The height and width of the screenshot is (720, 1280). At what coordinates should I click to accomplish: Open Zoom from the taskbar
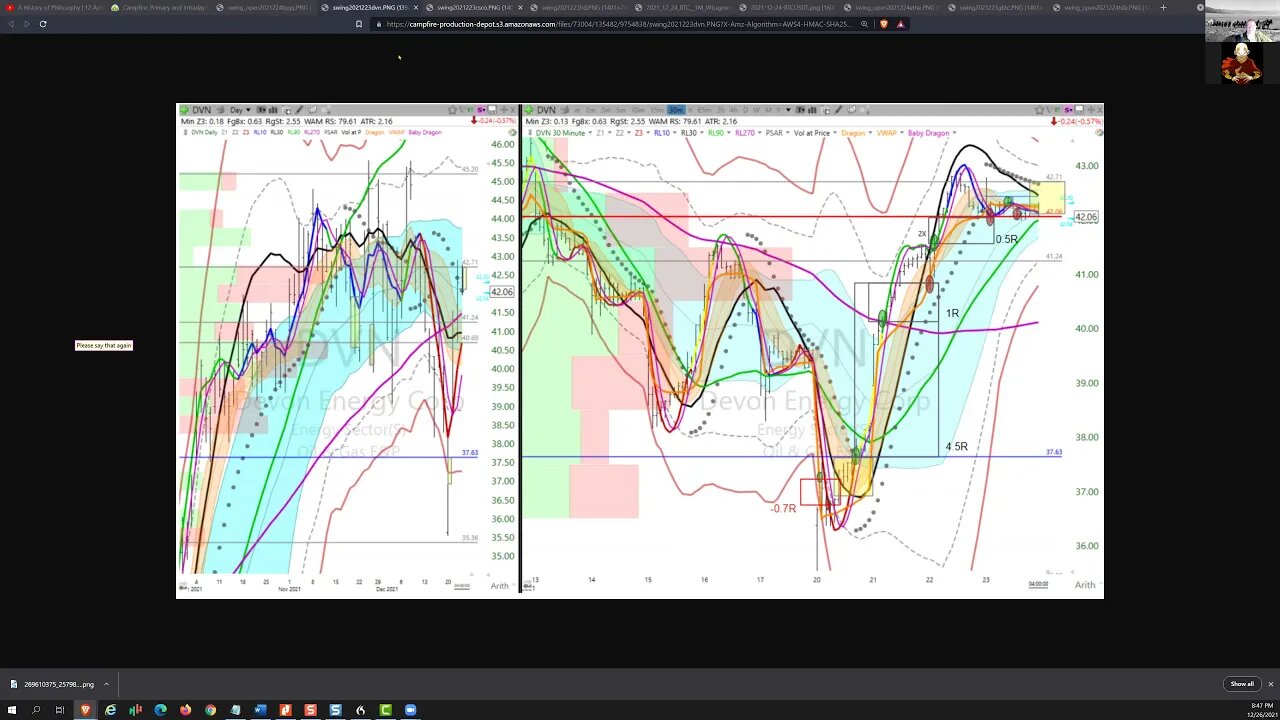(x=410, y=710)
